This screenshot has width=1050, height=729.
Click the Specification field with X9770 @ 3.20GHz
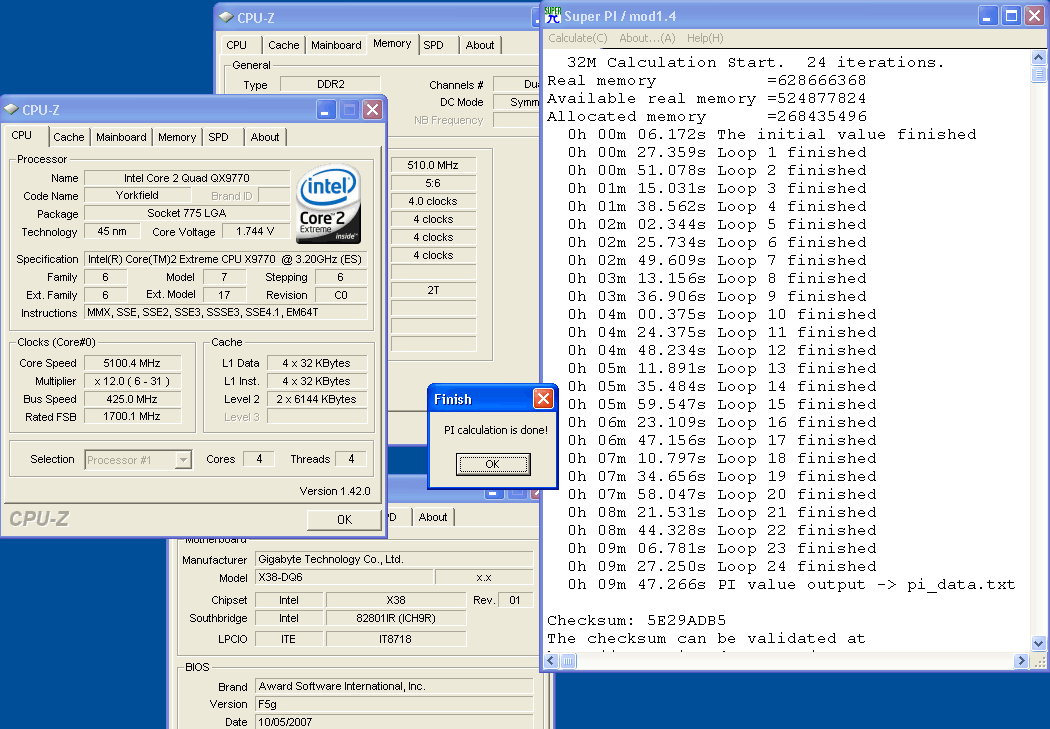click(226, 259)
